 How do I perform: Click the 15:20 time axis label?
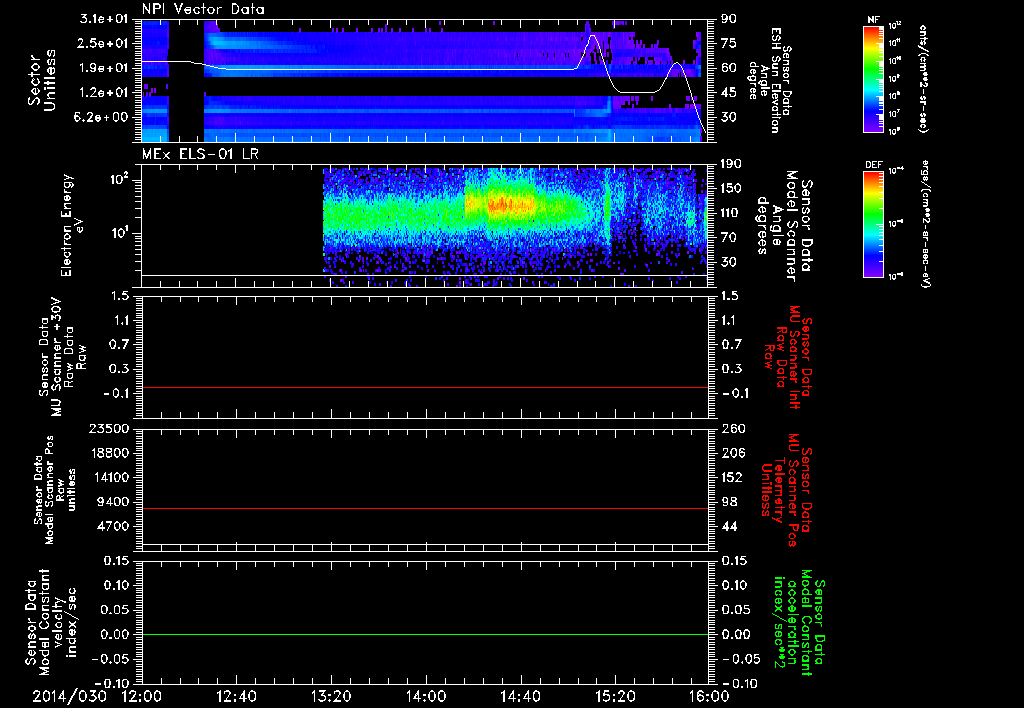pyautogui.click(x=615, y=696)
